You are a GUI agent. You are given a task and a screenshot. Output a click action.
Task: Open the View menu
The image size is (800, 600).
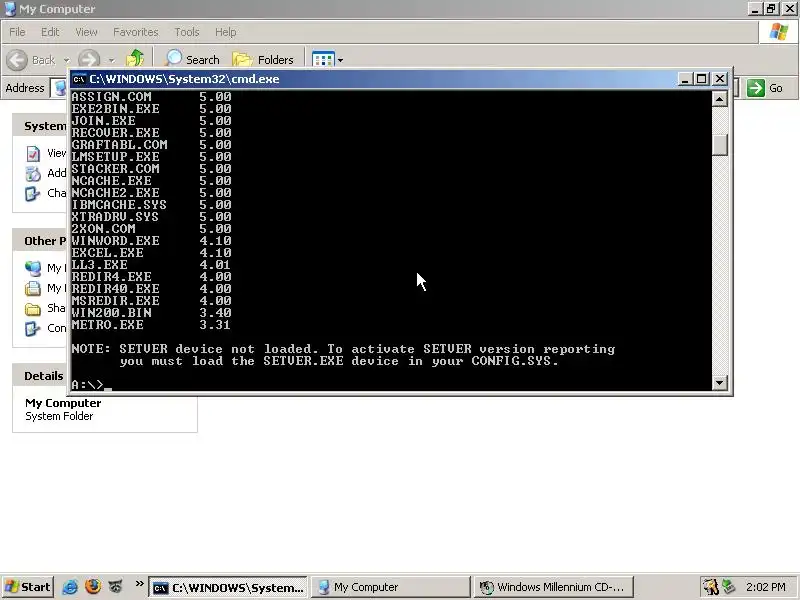tap(86, 32)
